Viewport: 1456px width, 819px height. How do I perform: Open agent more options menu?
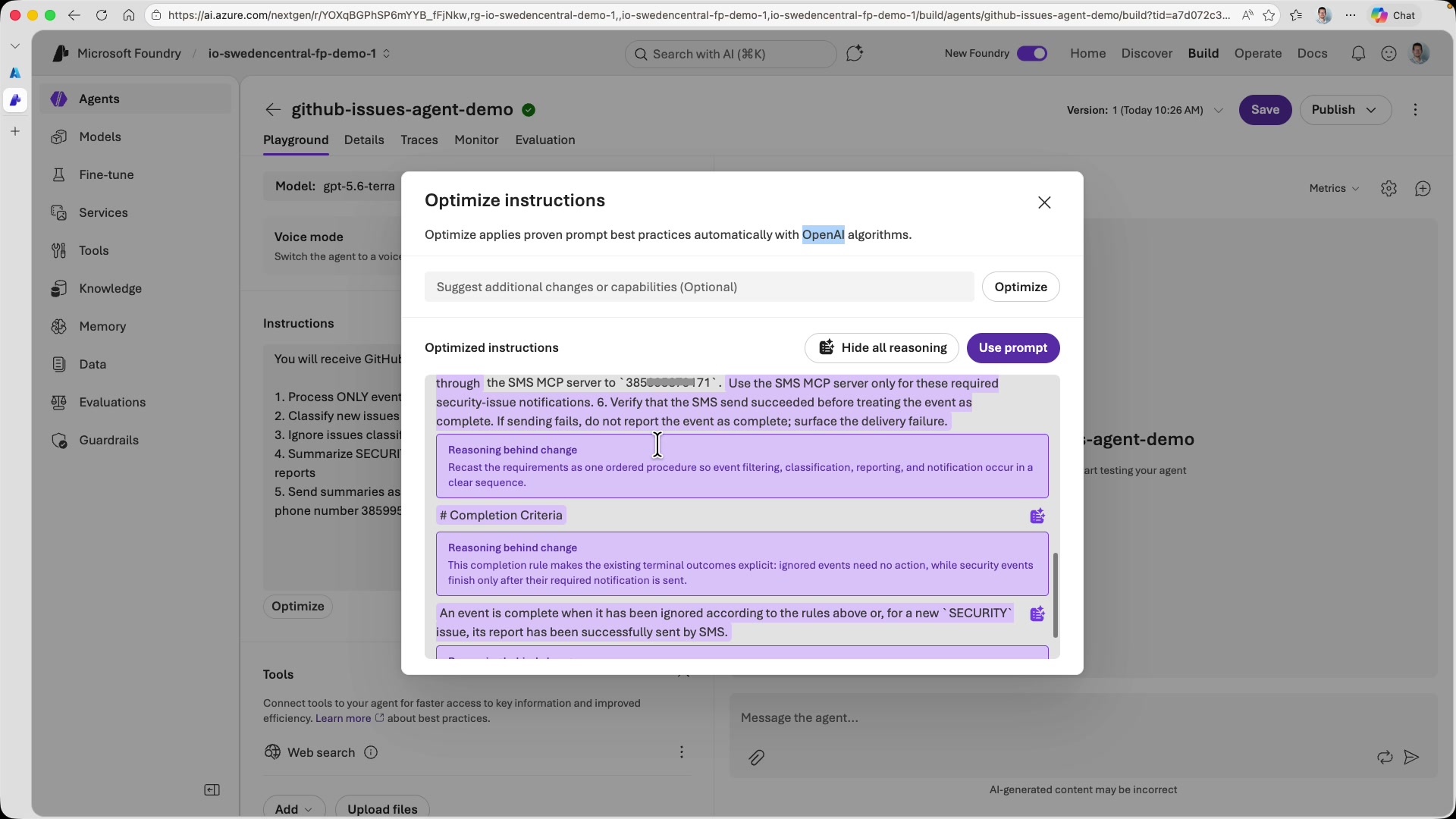click(x=1415, y=110)
